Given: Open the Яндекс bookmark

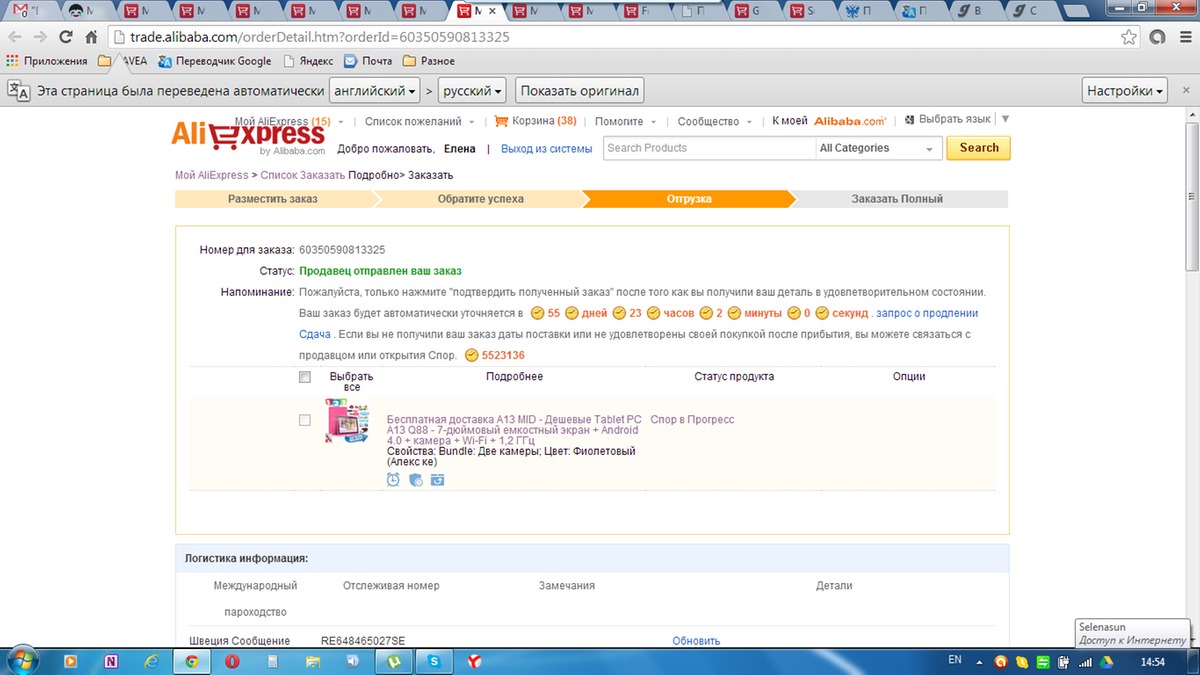Looking at the screenshot, I should coord(309,61).
